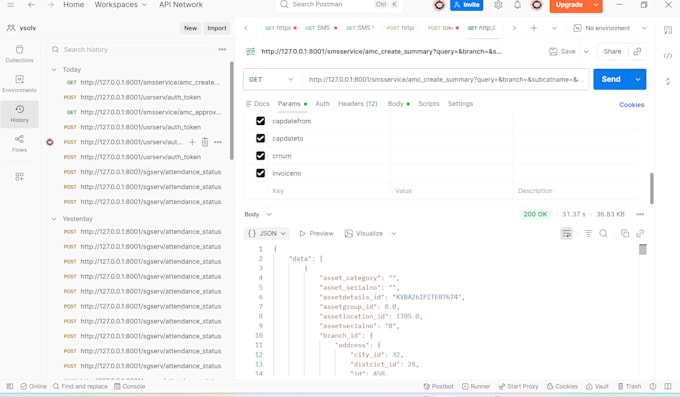
Task: Open the Save options dropdown arrow
Action: (x=586, y=51)
